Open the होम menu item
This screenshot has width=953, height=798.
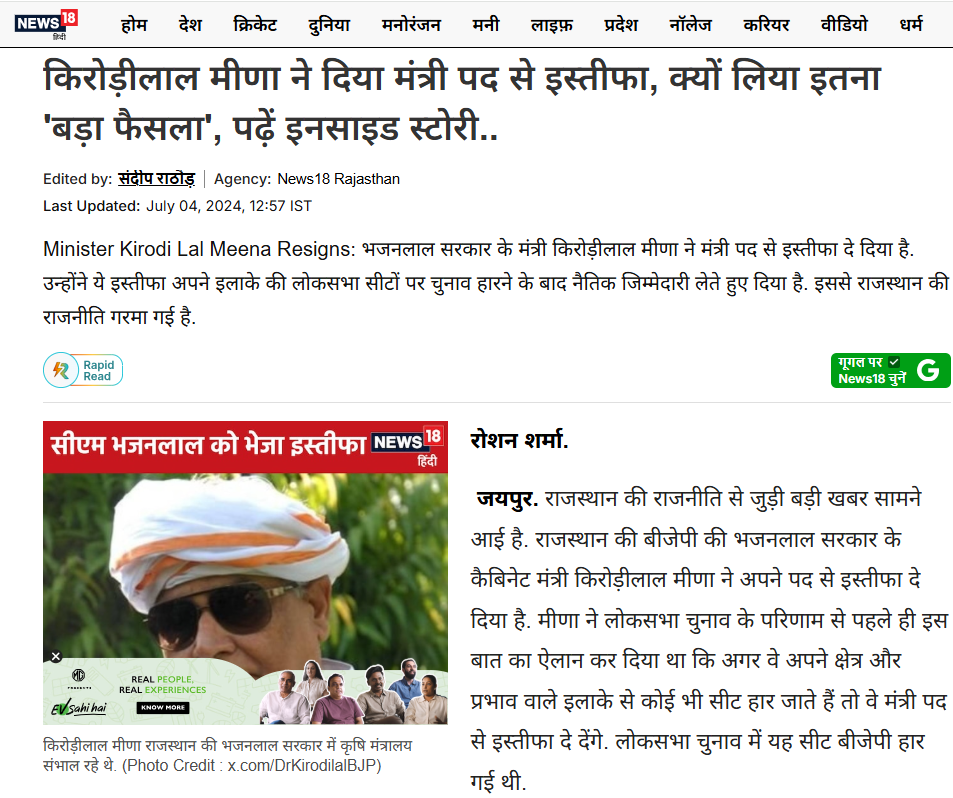[x=134, y=25]
